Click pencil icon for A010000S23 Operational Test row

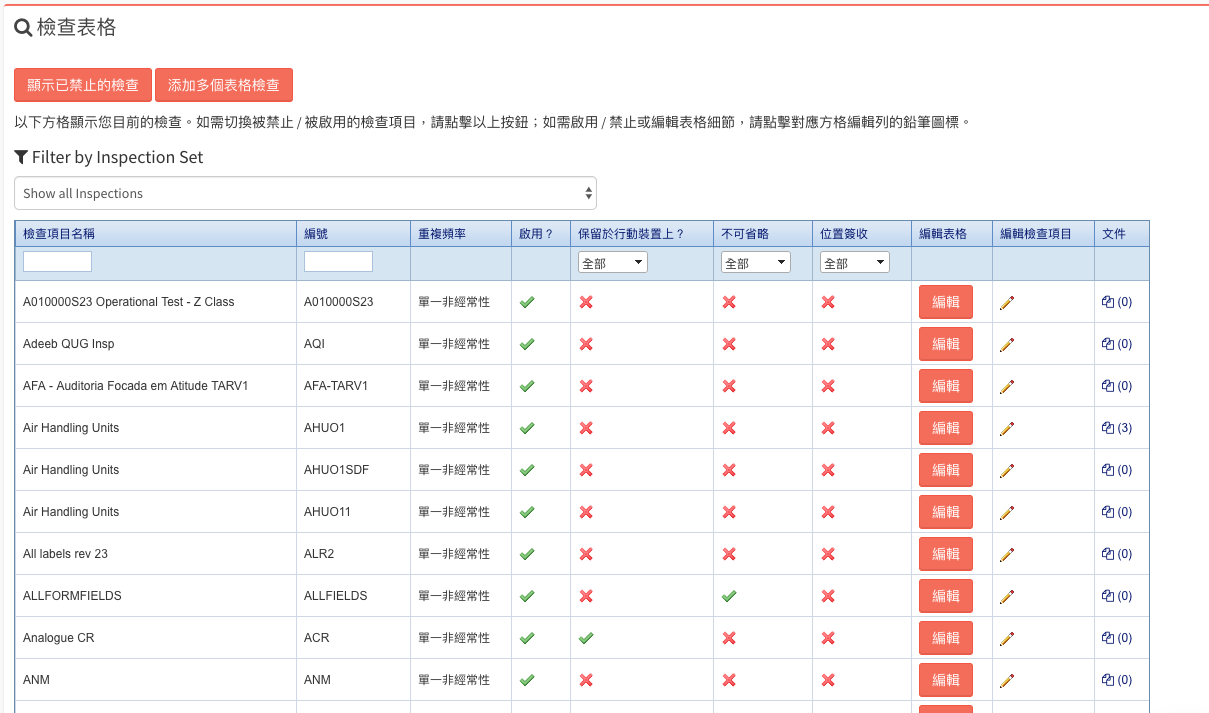click(x=1007, y=302)
